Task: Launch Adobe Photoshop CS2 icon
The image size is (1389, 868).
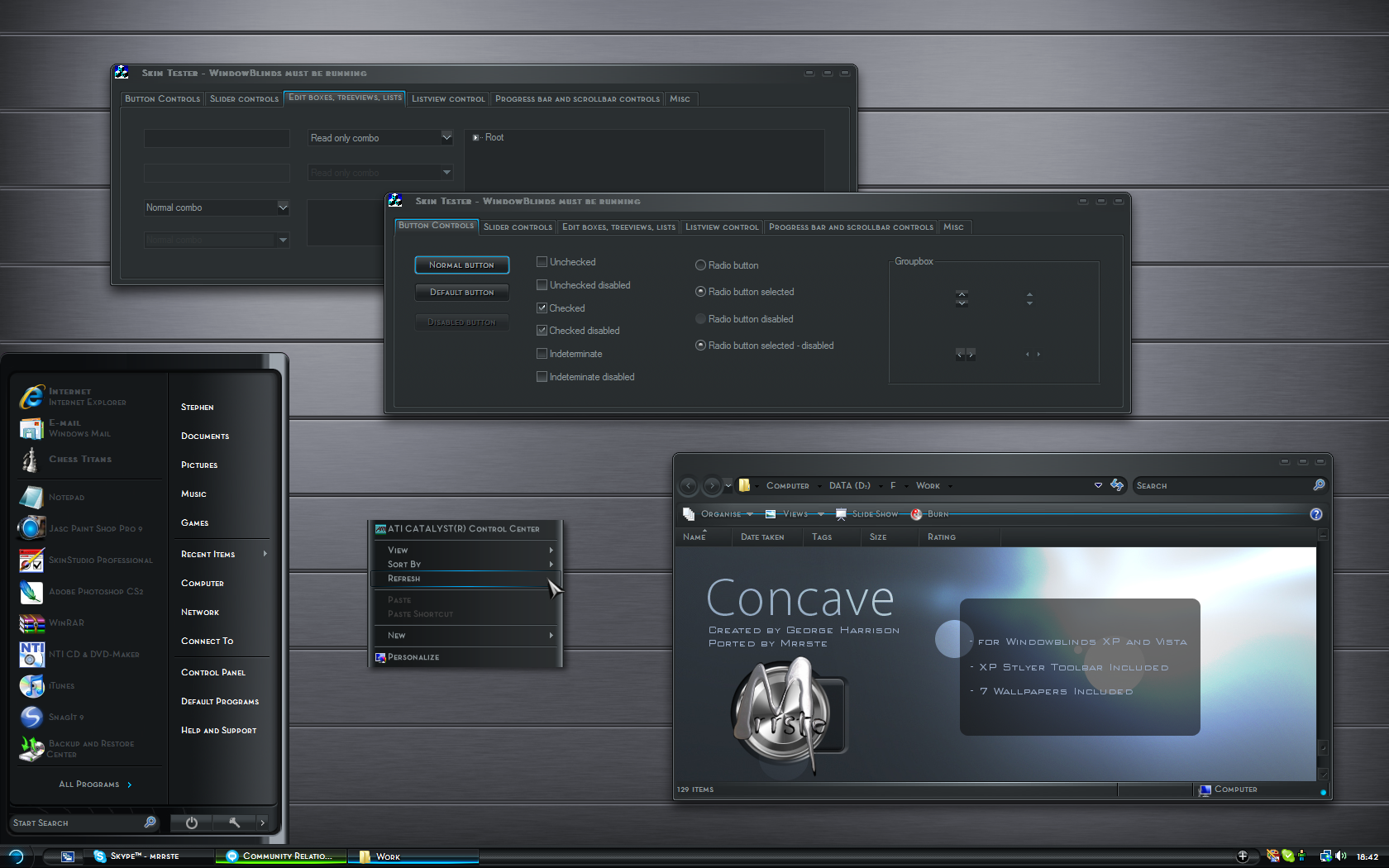Action: (x=31, y=591)
